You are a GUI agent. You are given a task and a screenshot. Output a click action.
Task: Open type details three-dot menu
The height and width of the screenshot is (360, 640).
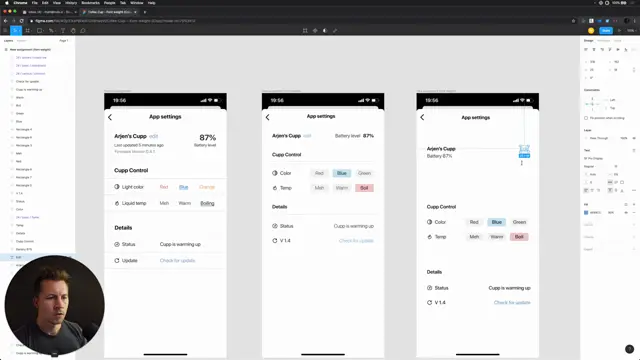point(634,190)
